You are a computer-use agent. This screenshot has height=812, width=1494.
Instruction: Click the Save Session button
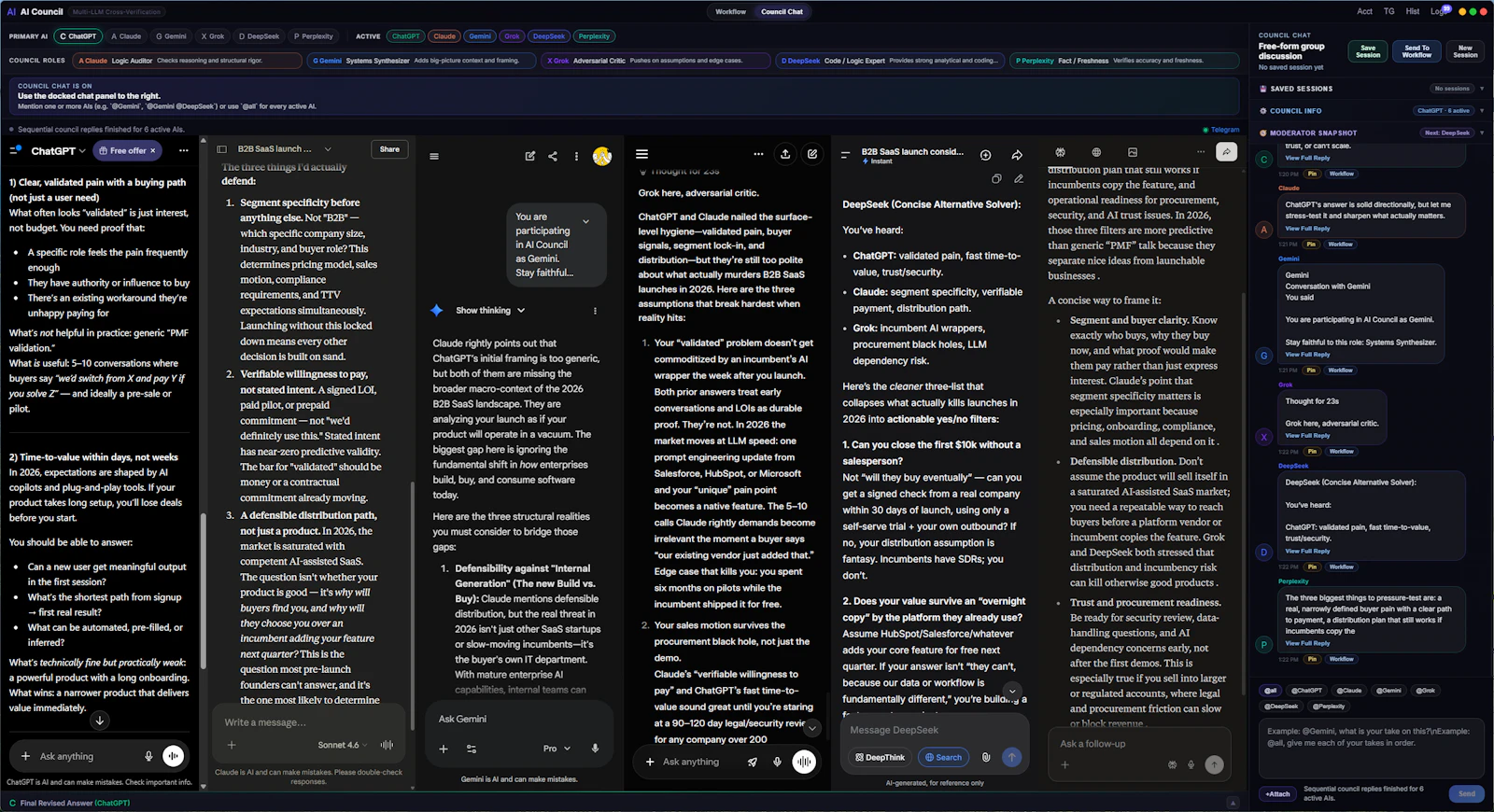[x=1368, y=51]
